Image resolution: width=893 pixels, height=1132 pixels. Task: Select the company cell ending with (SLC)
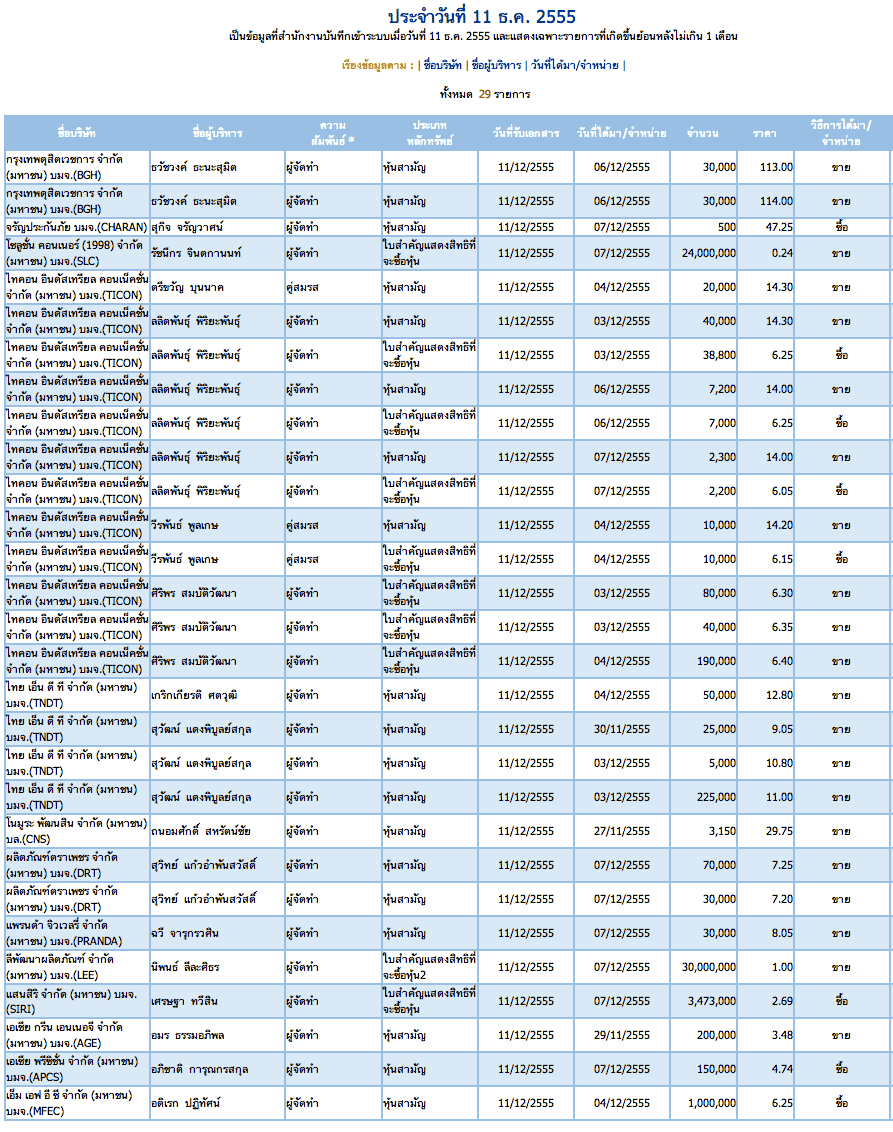point(77,253)
